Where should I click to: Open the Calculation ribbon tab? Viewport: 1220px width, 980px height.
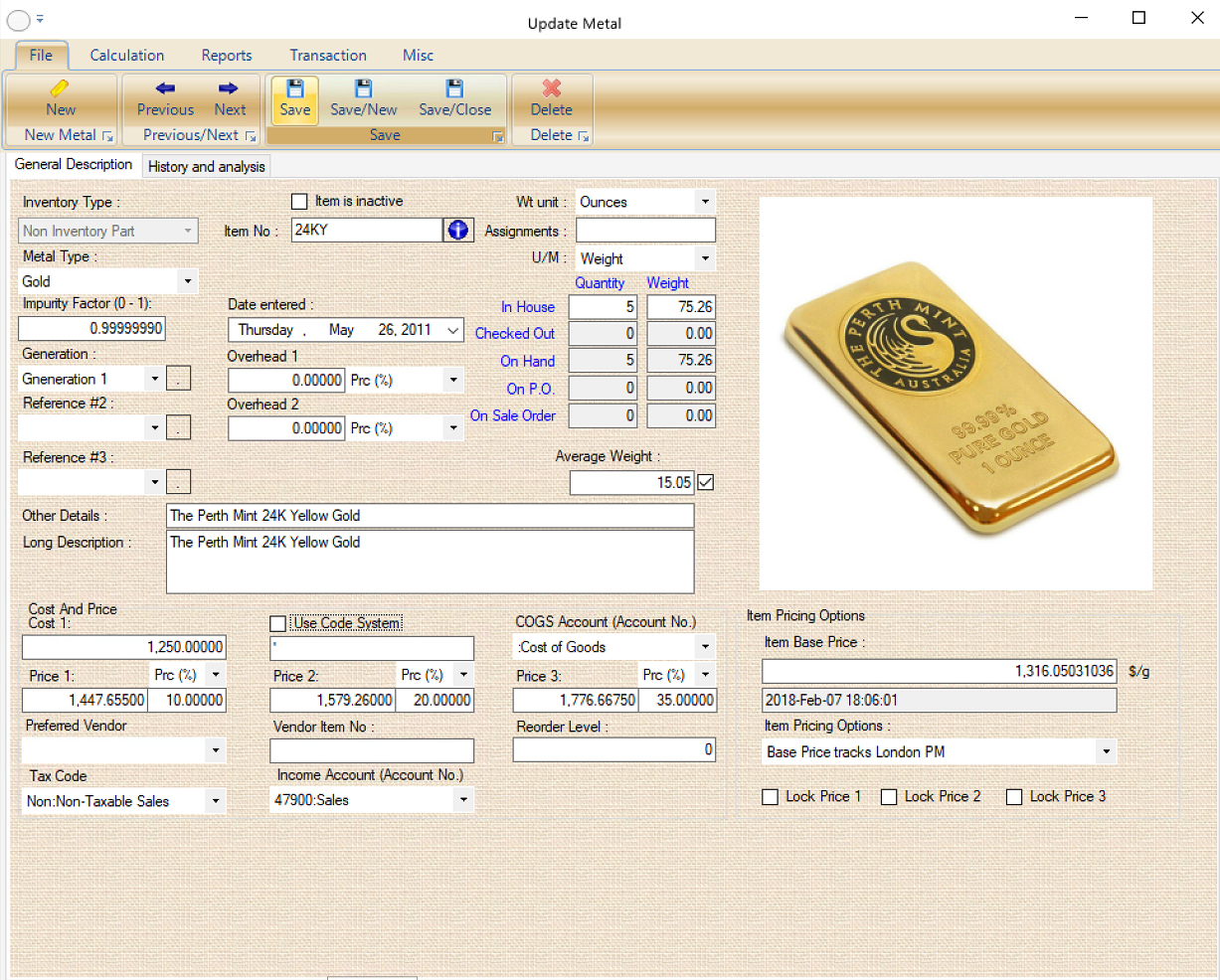pos(126,56)
